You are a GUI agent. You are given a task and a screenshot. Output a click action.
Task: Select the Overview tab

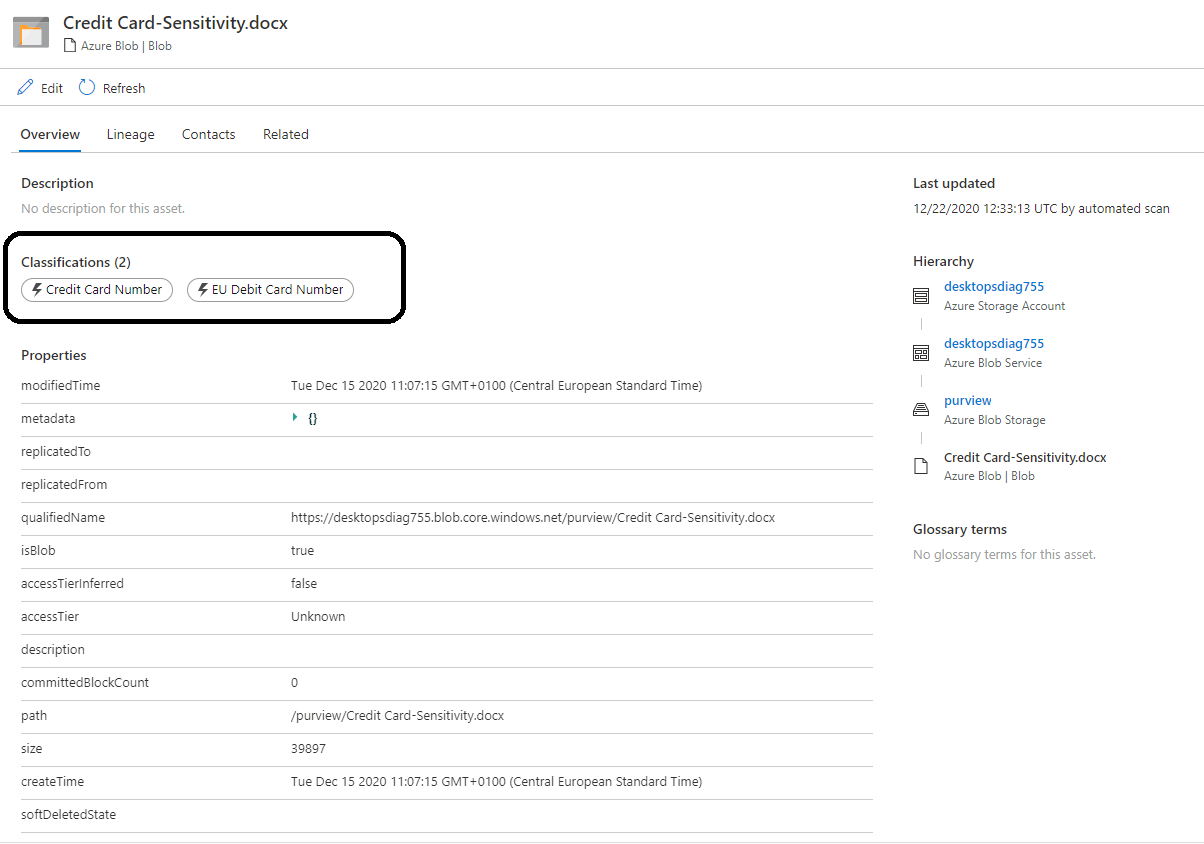pyautogui.click(x=50, y=134)
